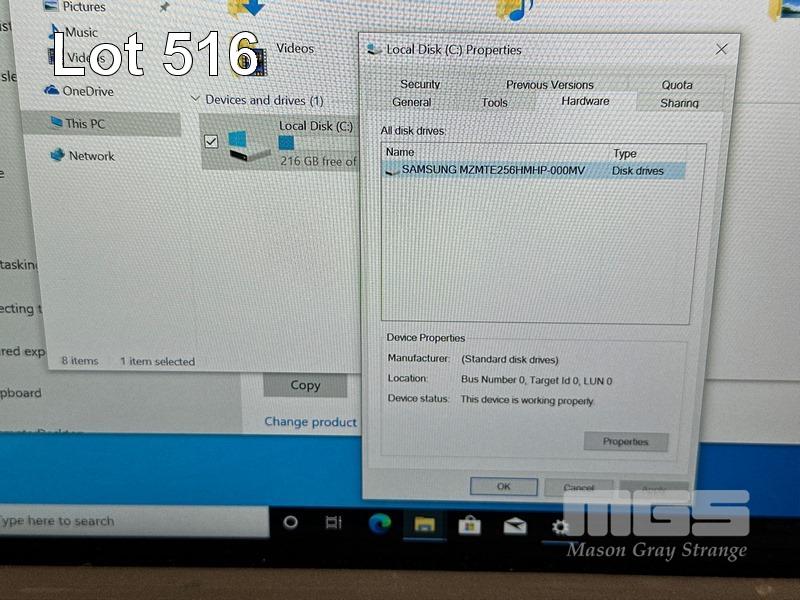The width and height of the screenshot is (800, 600).
Task: Click the Task View taskbar icon
Action: click(334, 523)
